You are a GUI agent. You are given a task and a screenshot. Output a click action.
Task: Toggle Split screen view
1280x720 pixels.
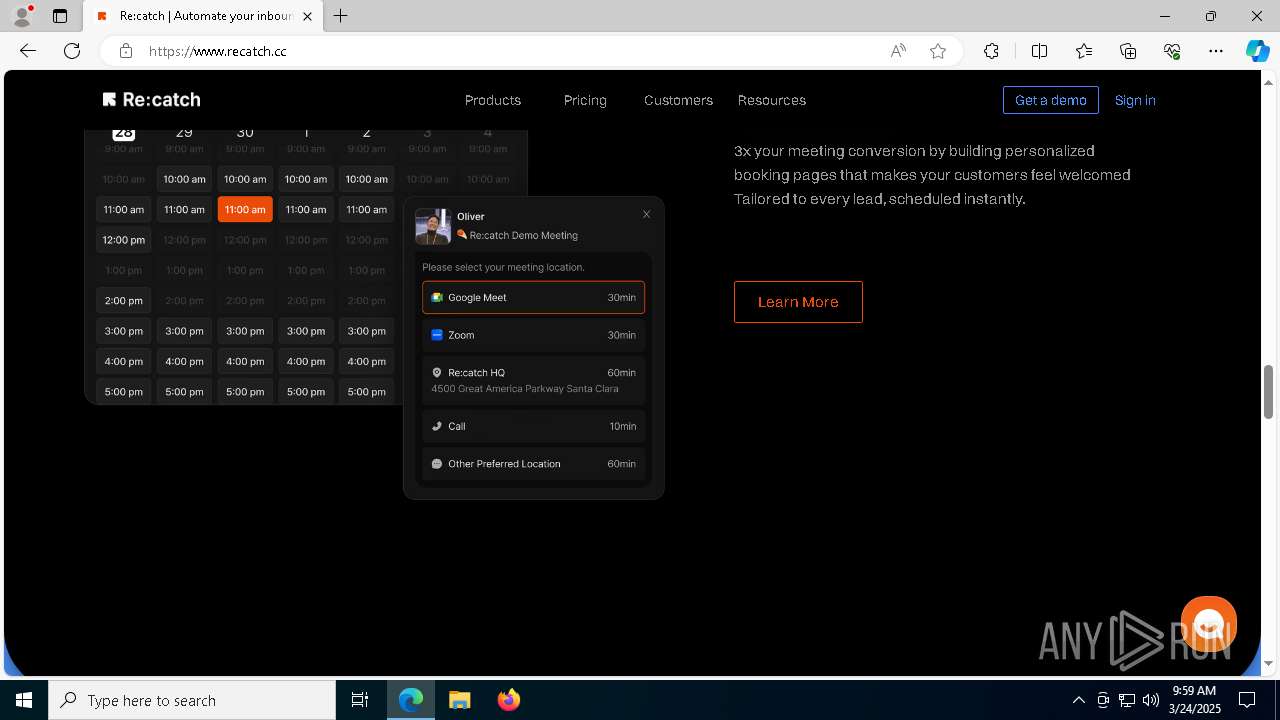[1039, 51]
